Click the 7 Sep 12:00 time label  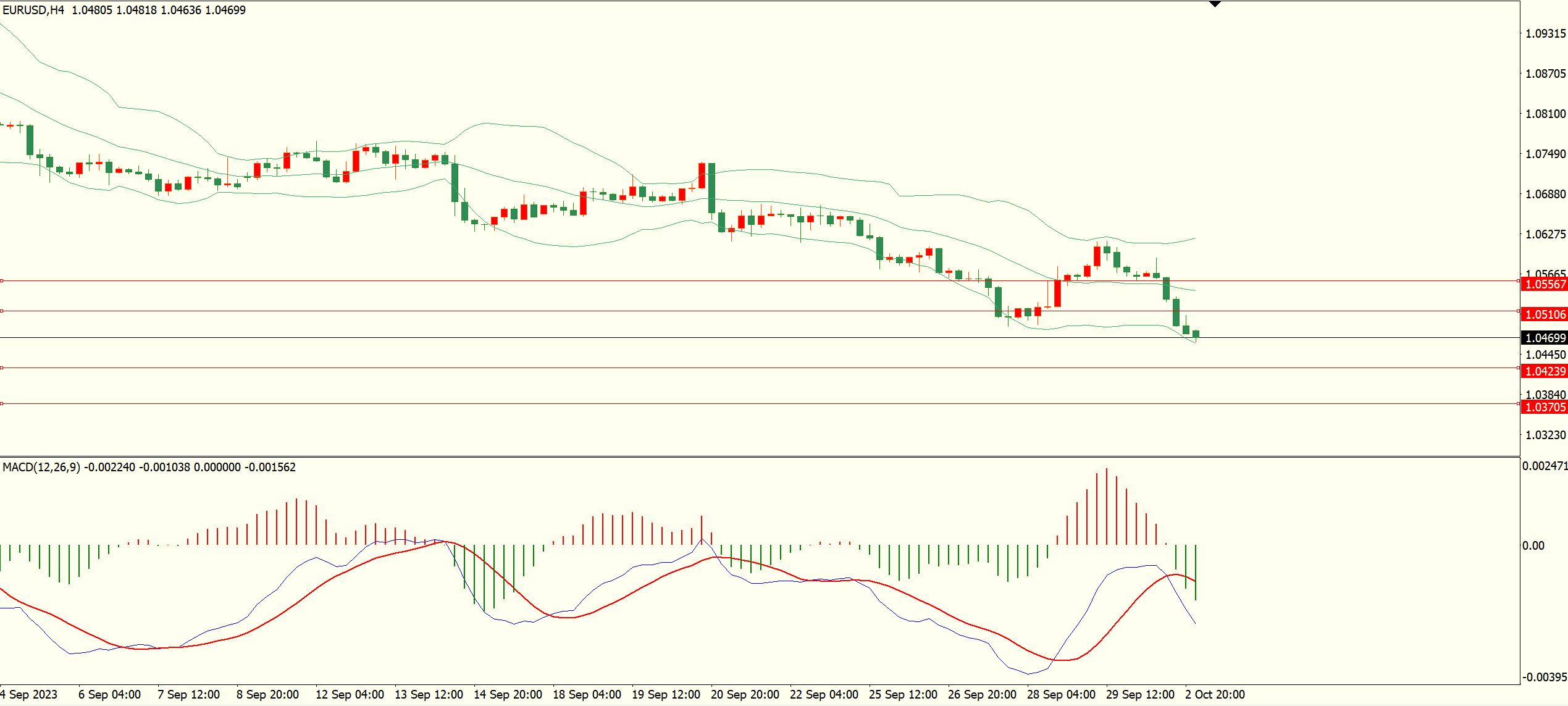coord(188,694)
